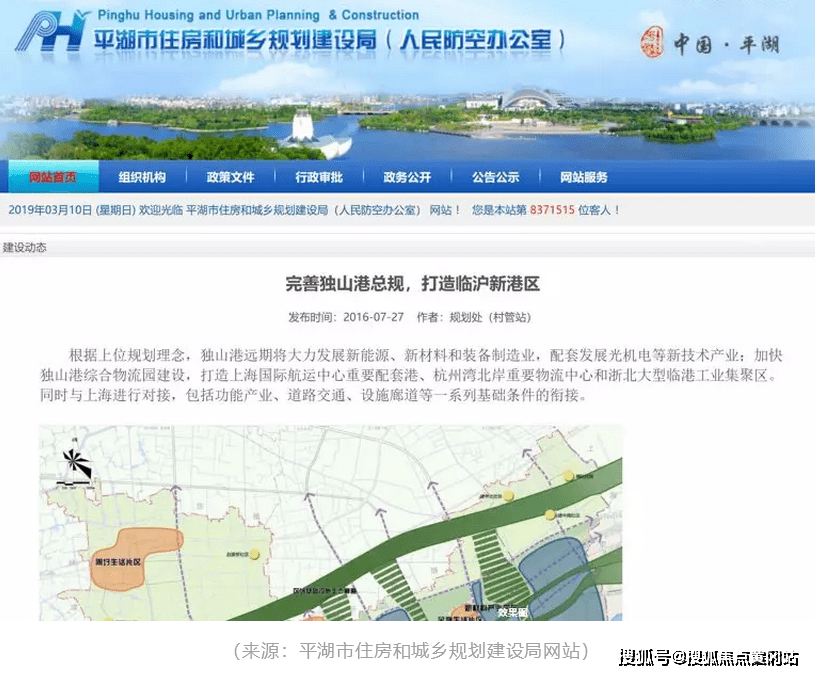Image resolution: width=815 pixels, height=675 pixels.
Task: Click the red seal stamp icon
Action: coord(651,42)
